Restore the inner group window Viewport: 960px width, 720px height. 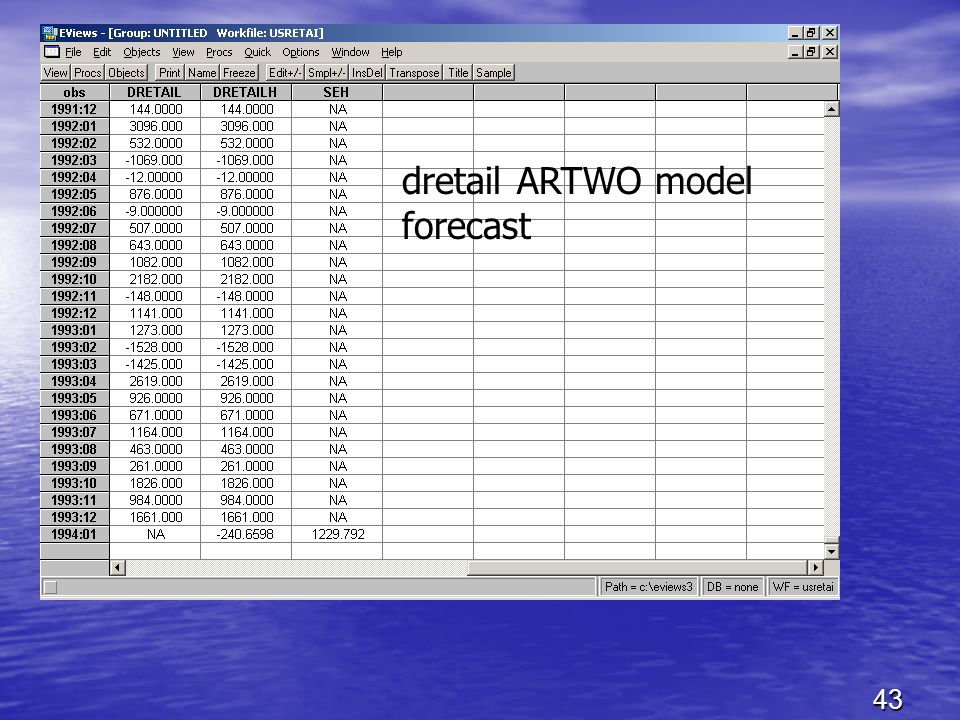point(812,52)
